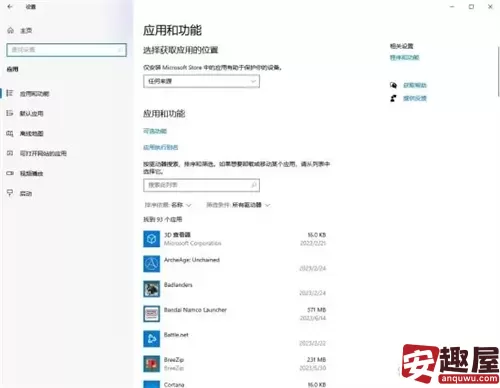500x388 pixels.
Task: Click the 查找设置 search field
Action: 66,50
